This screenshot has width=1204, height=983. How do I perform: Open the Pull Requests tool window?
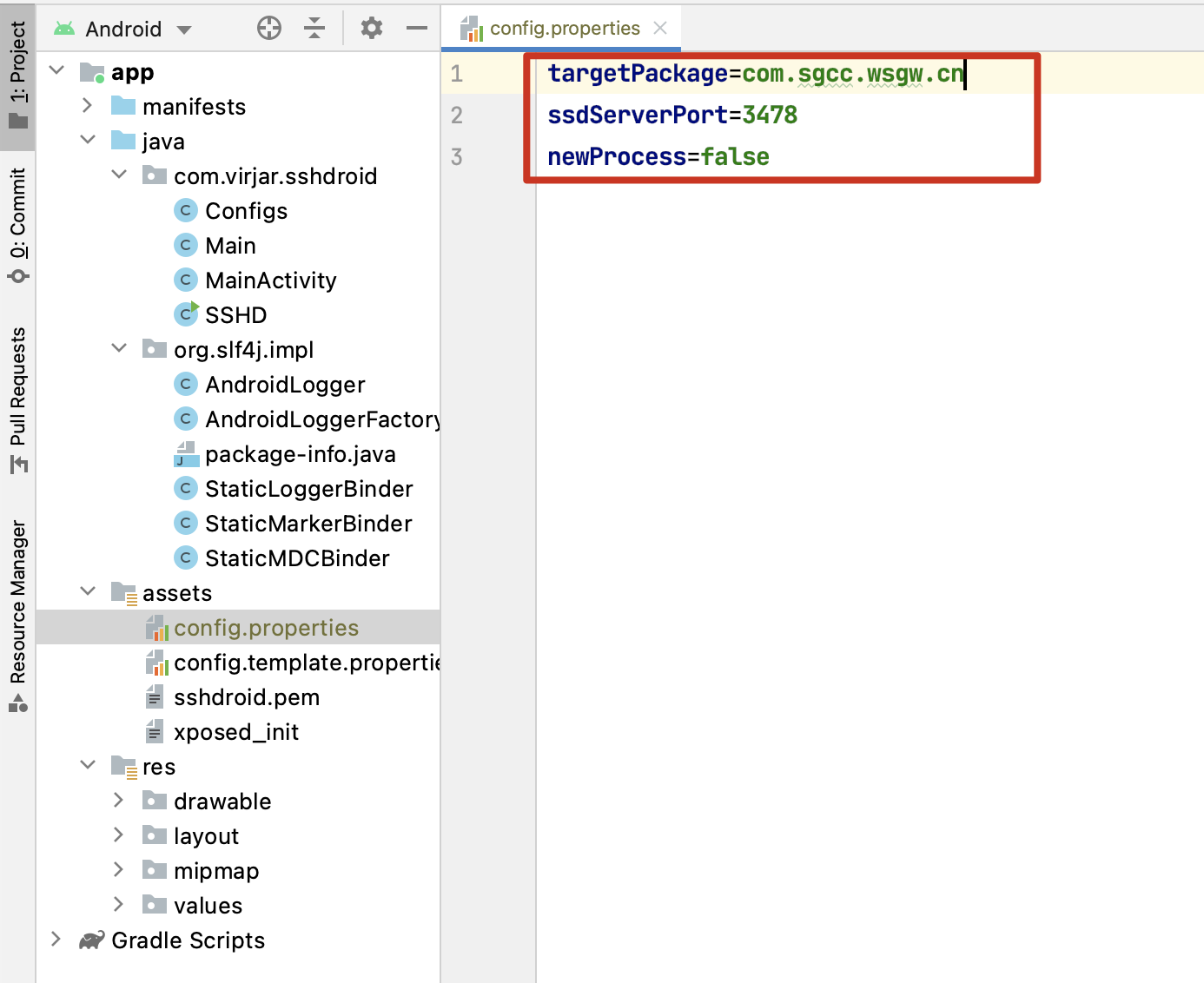18,399
